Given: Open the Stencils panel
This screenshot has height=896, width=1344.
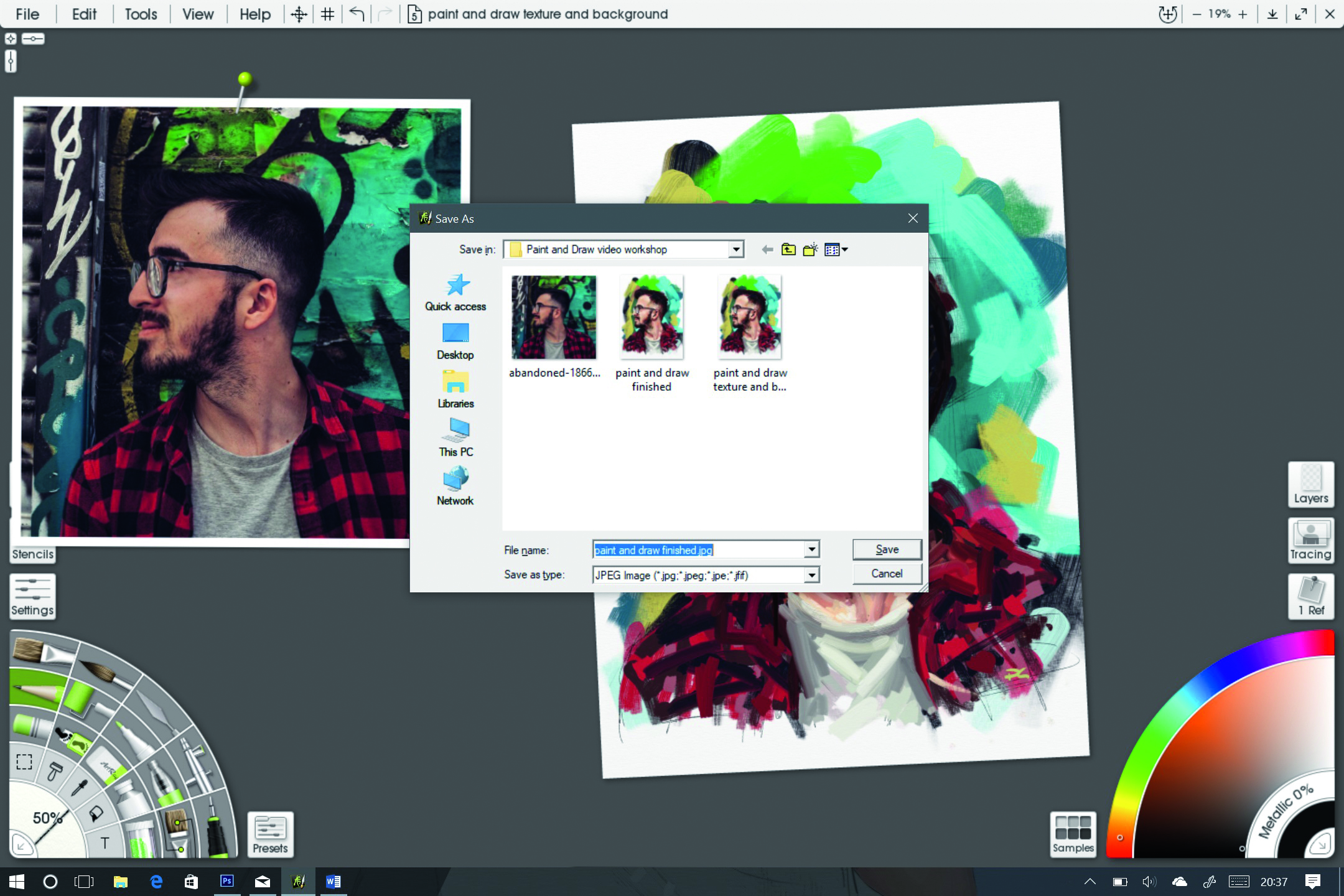Looking at the screenshot, I should click(x=32, y=554).
